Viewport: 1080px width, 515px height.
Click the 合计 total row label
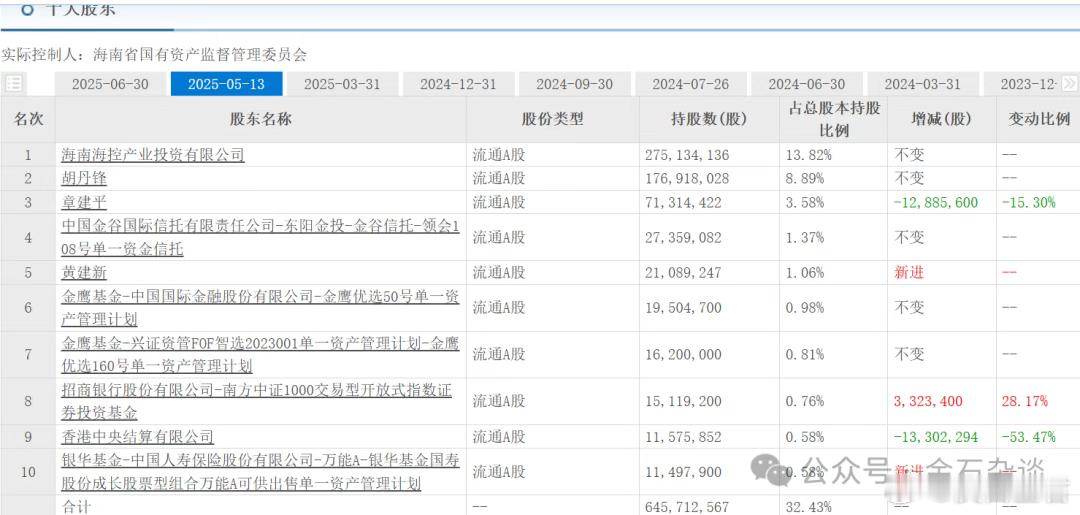click(76, 507)
